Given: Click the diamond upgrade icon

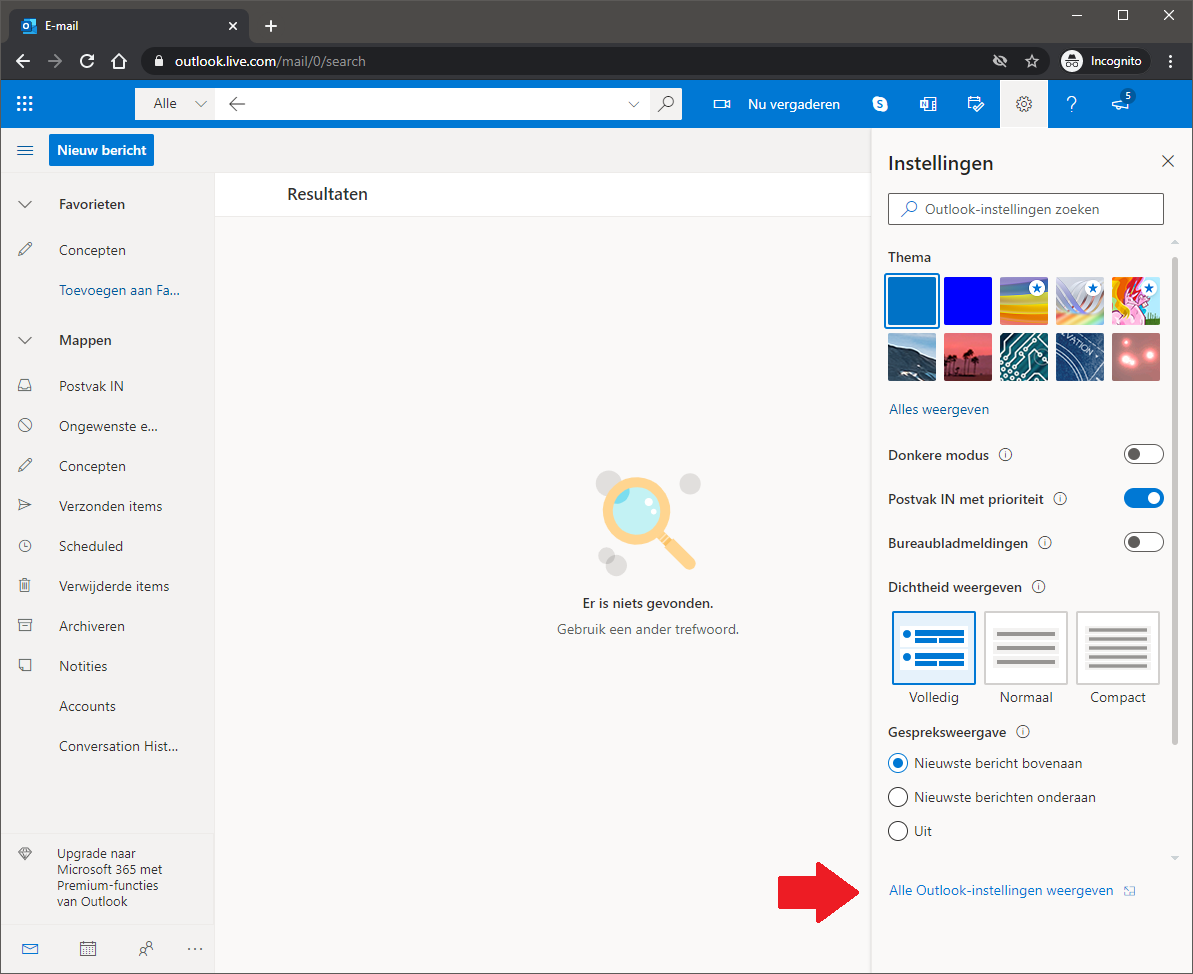Looking at the screenshot, I should tap(25, 854).
